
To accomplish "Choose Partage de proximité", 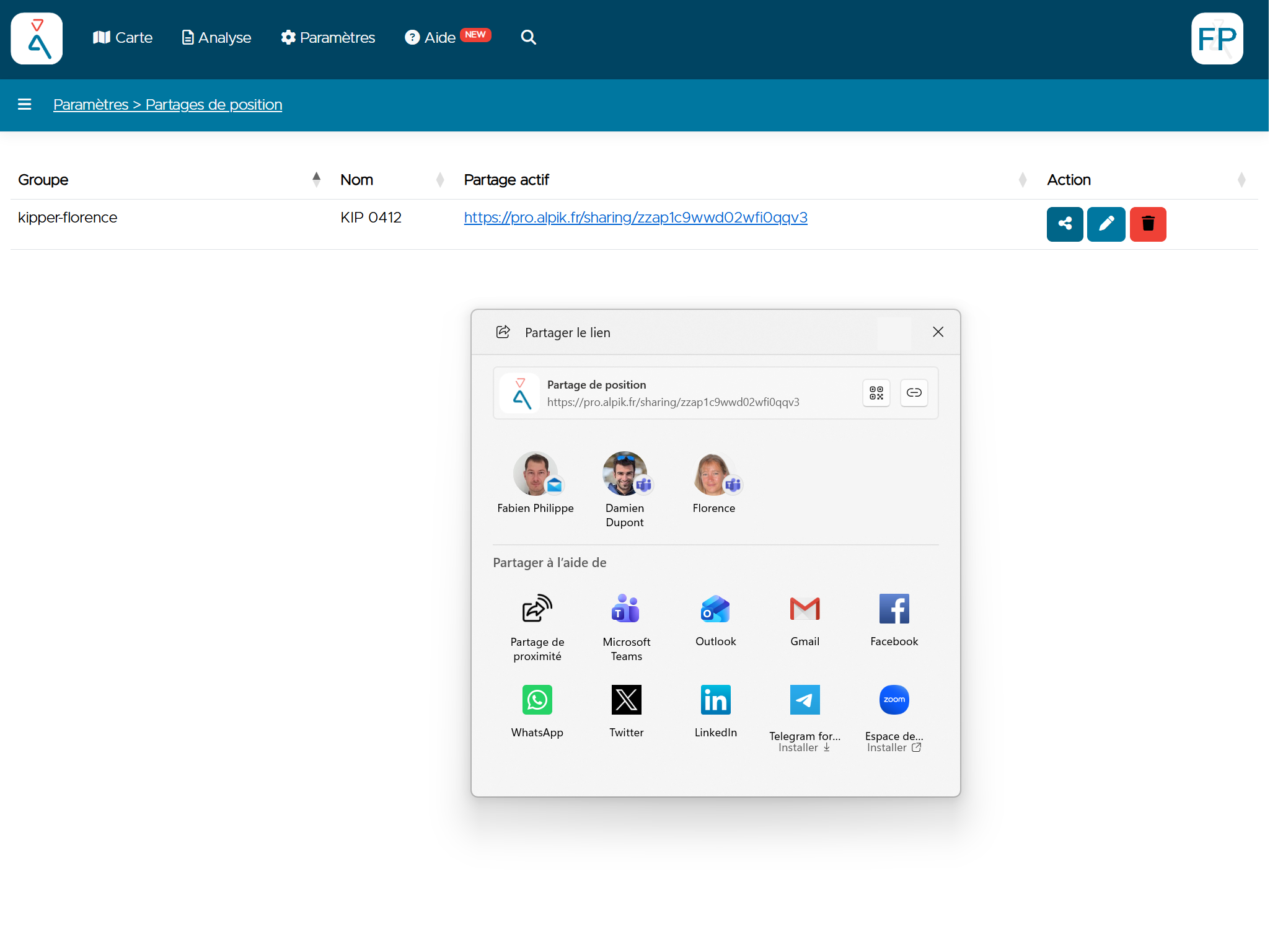I will (537, 628).
